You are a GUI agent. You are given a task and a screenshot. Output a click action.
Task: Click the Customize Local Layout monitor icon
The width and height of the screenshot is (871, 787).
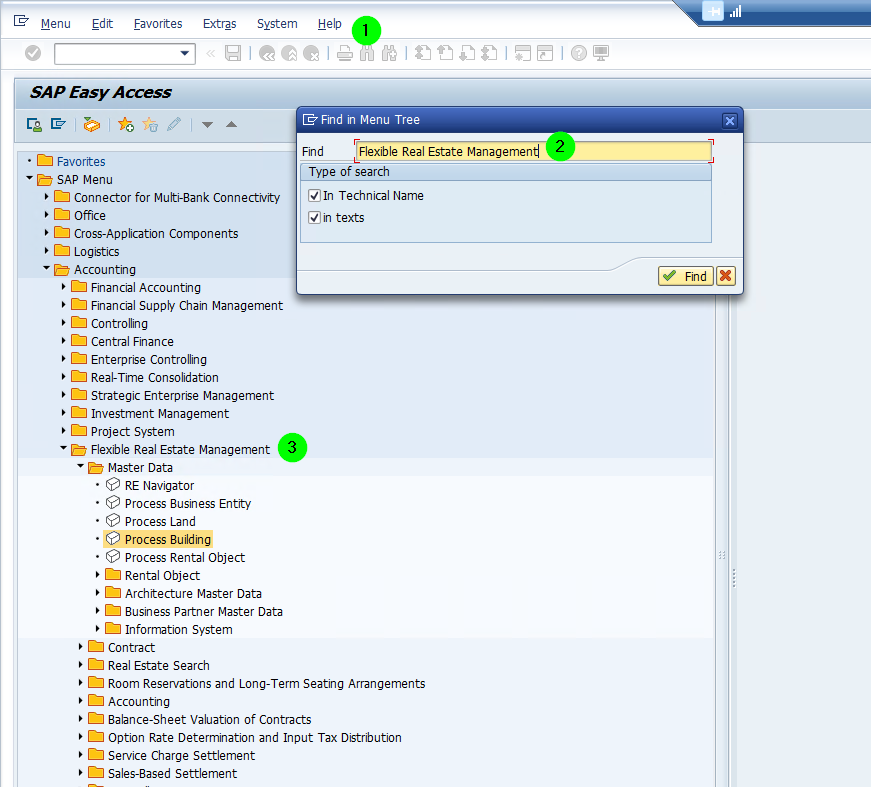tap(601, 53)
